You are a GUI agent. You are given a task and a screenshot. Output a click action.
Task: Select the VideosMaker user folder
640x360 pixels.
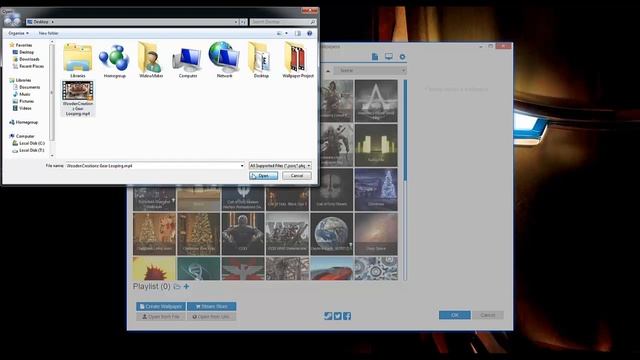point(151,60)
